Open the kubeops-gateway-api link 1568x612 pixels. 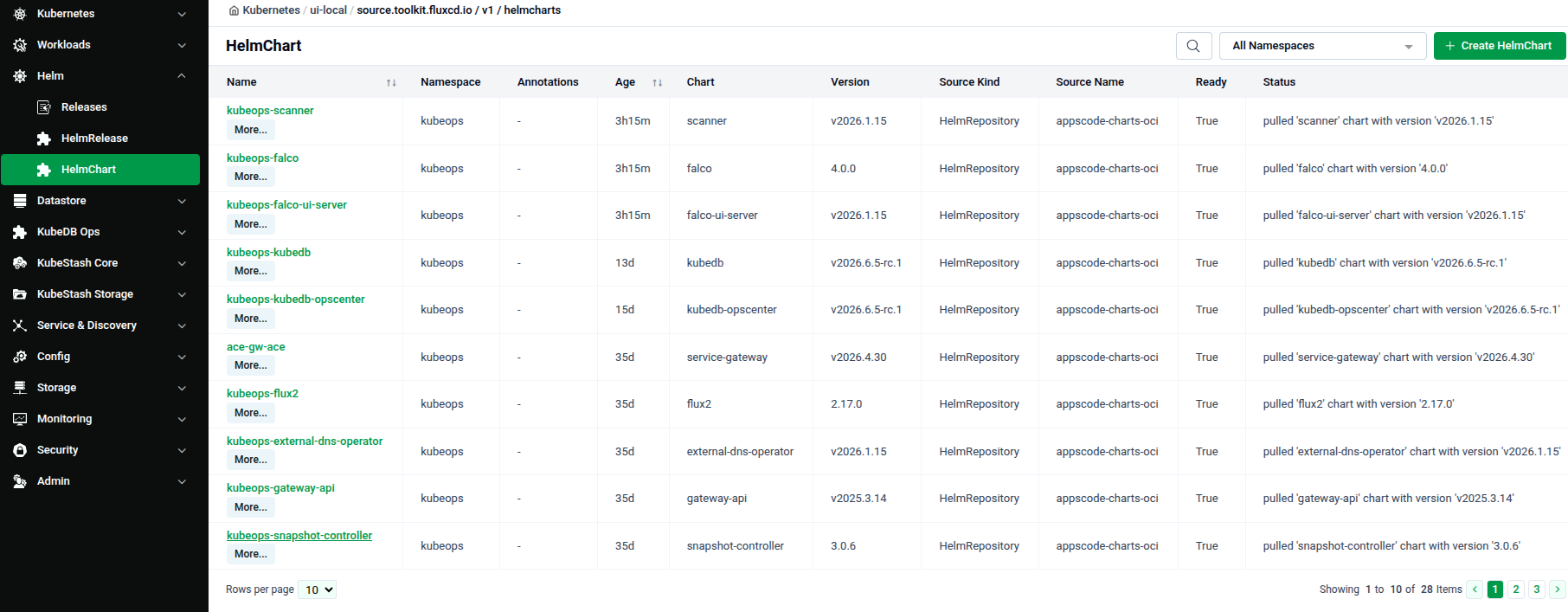pyautogui.click(x=280, y=488)
